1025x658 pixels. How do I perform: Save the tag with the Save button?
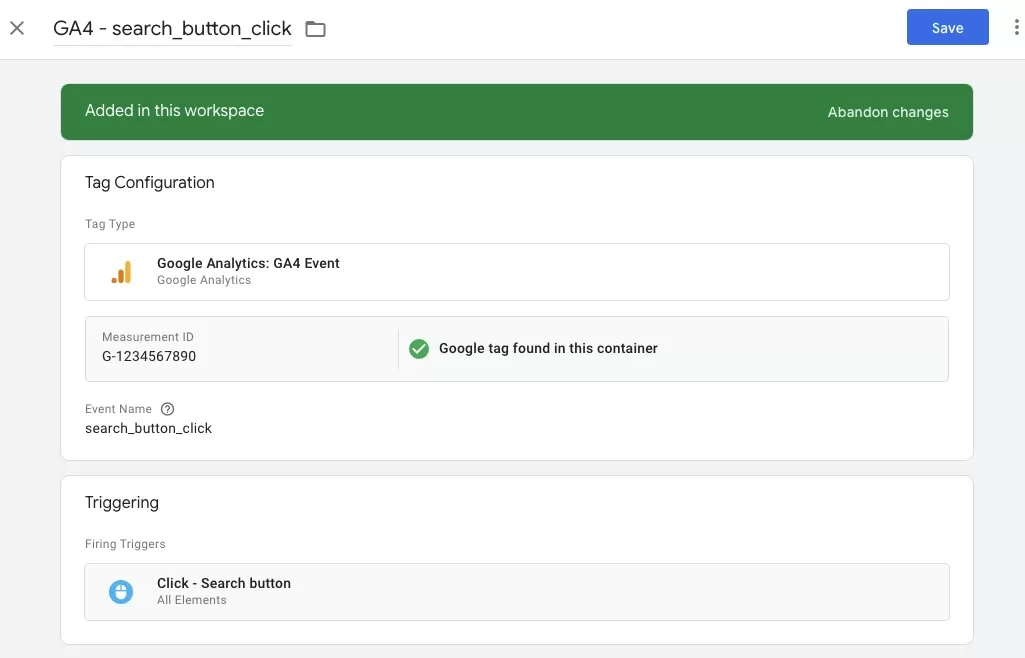pyautogui.click(x=947, y=28)
